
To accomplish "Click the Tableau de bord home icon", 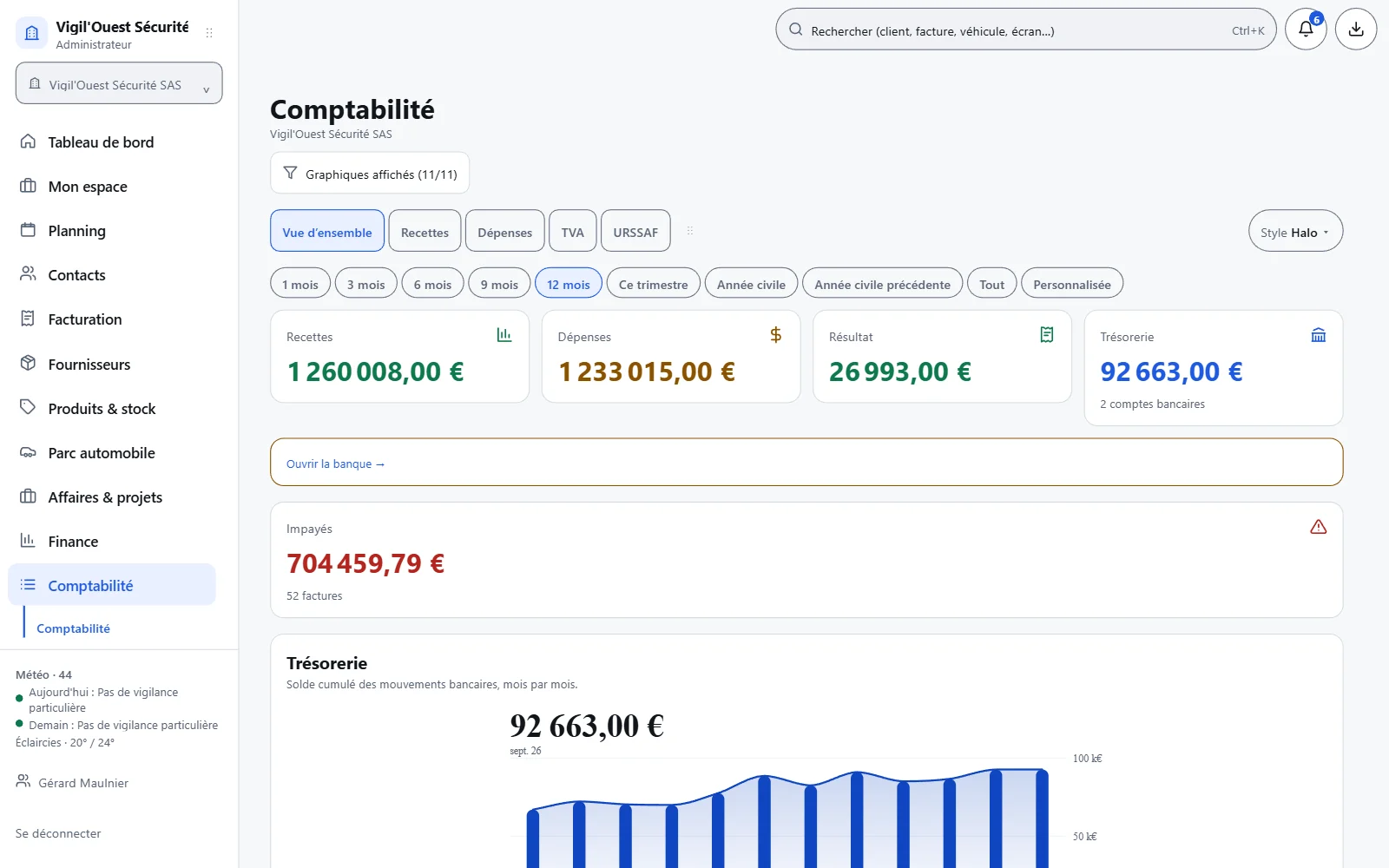I will [x=28, y=141].
